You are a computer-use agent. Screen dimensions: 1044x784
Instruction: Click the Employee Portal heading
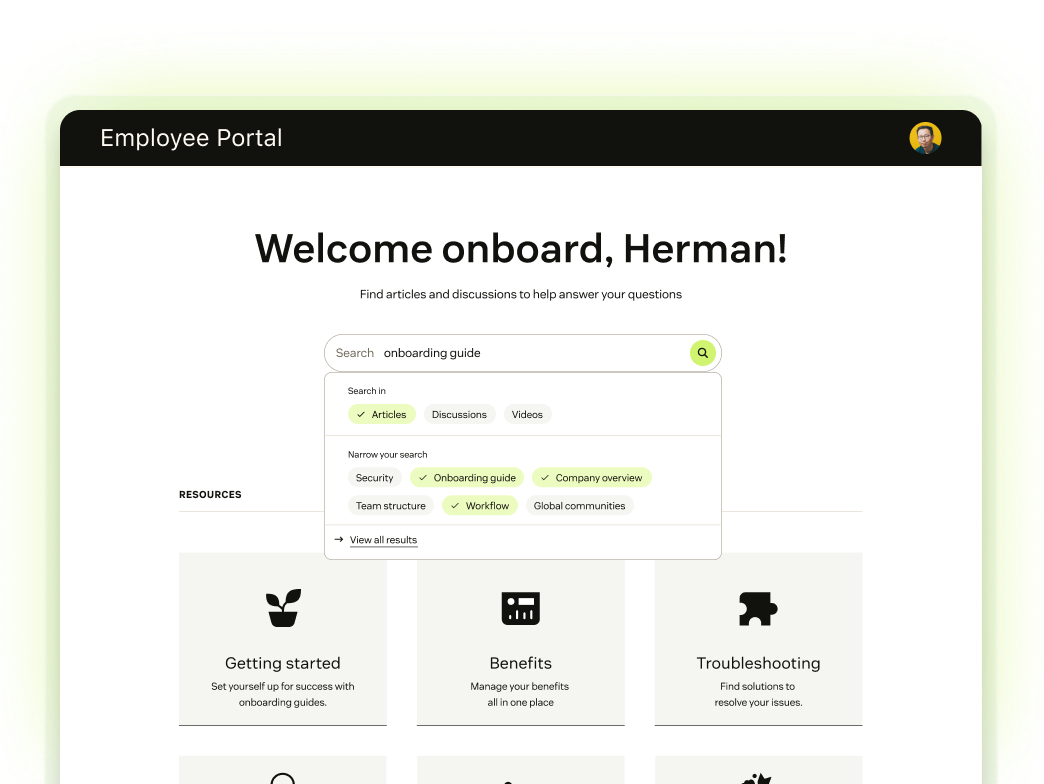click(x=190, y=138)
